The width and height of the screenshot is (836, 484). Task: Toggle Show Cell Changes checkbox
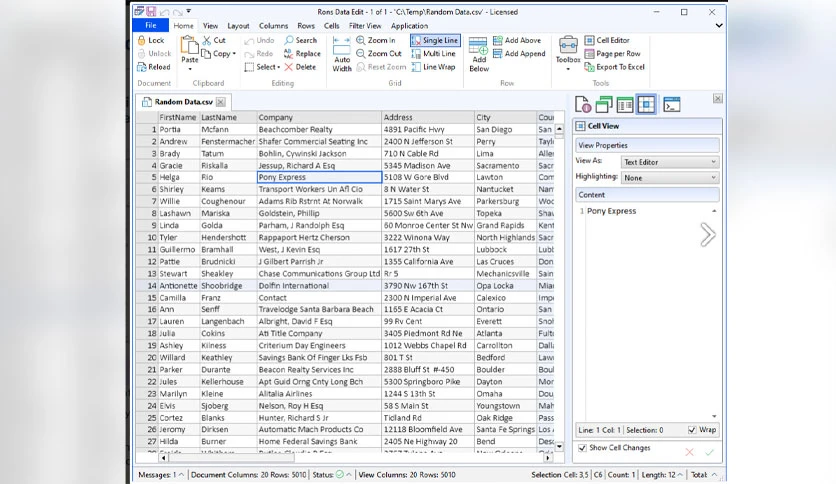pyautogui.click(x=582, y=448)
